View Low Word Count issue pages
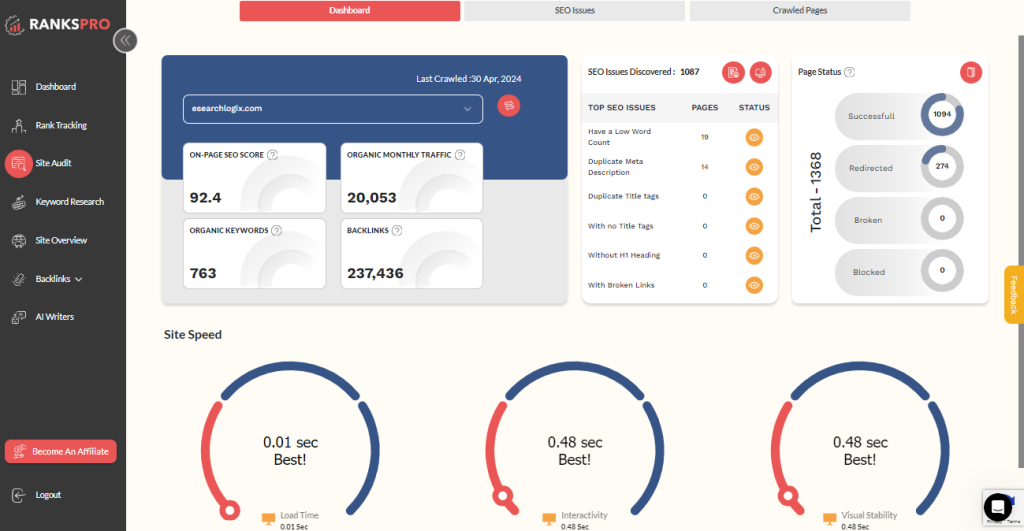This screenshot has height=531, width=1024. point(754,137)
